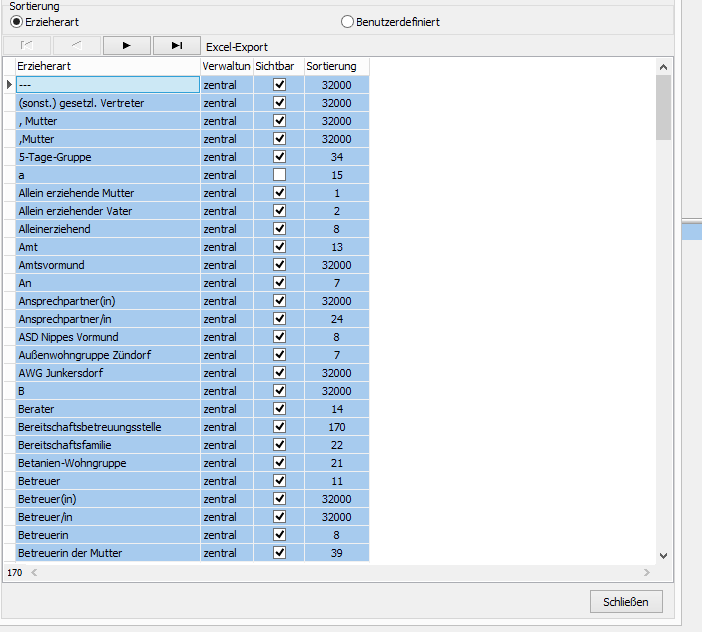Toggle Sichtbar checkbox for Amtsvormund

point(279,265)
